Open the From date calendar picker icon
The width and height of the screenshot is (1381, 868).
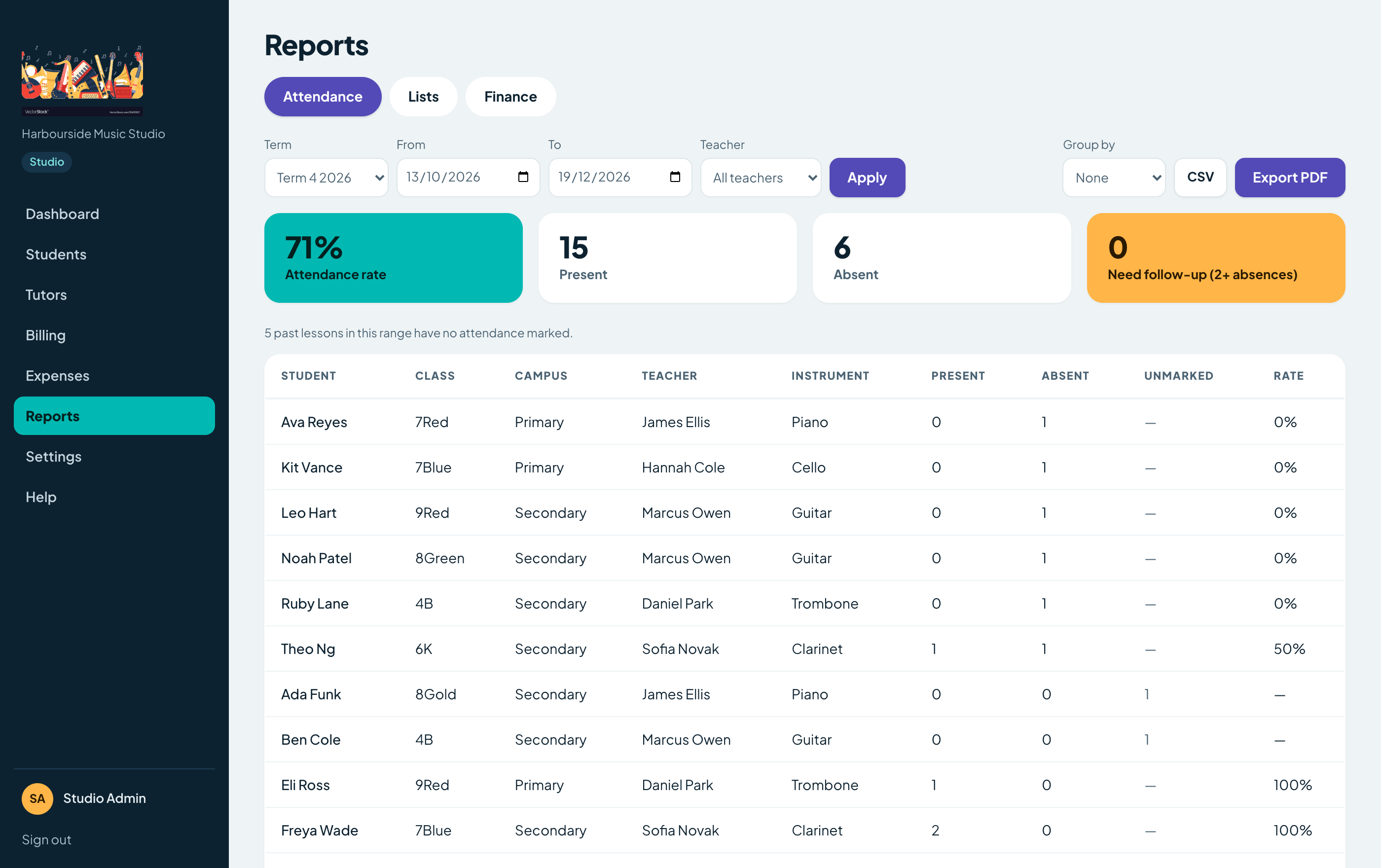click(523, 177)
